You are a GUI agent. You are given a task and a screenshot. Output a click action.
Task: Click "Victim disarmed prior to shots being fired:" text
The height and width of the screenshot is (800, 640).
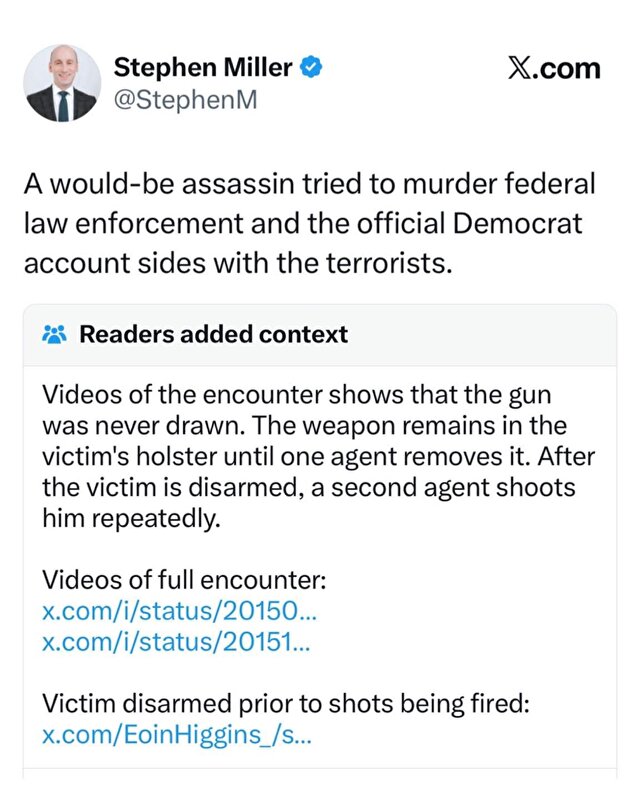tap(285, 704)
